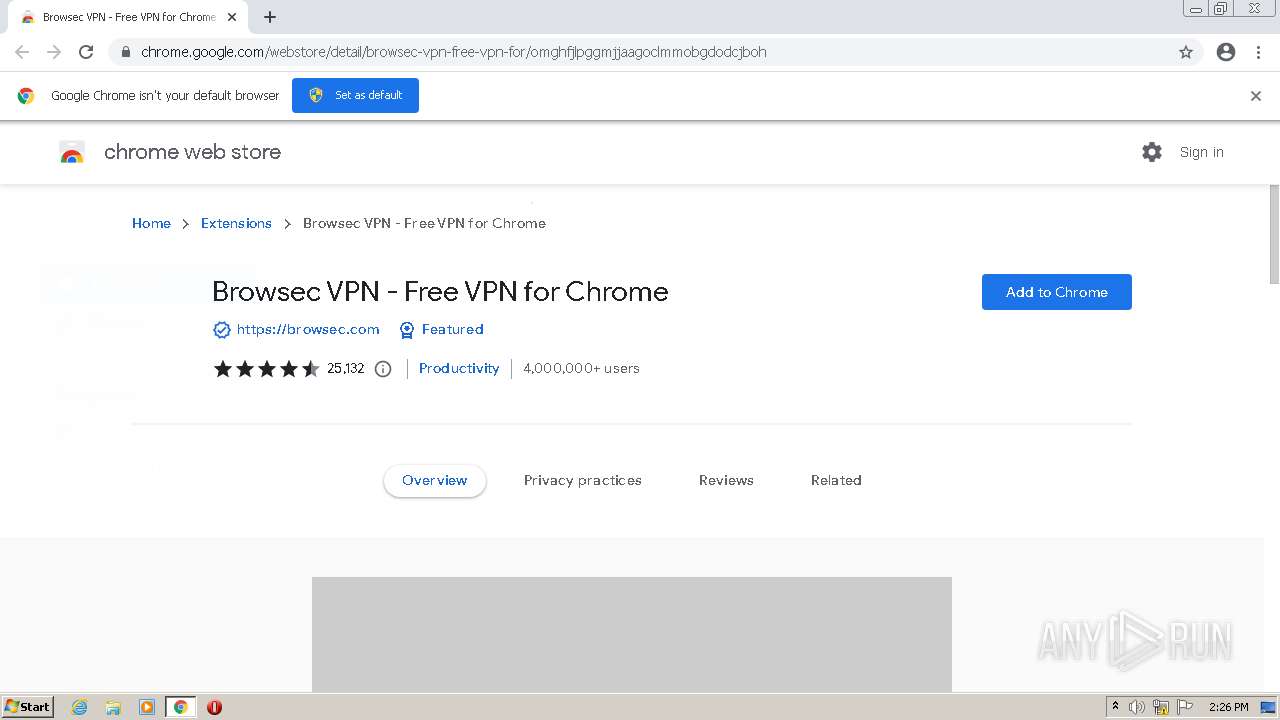Reload the current page
This screenshot has width=1280, height=720.
point(86,52)
